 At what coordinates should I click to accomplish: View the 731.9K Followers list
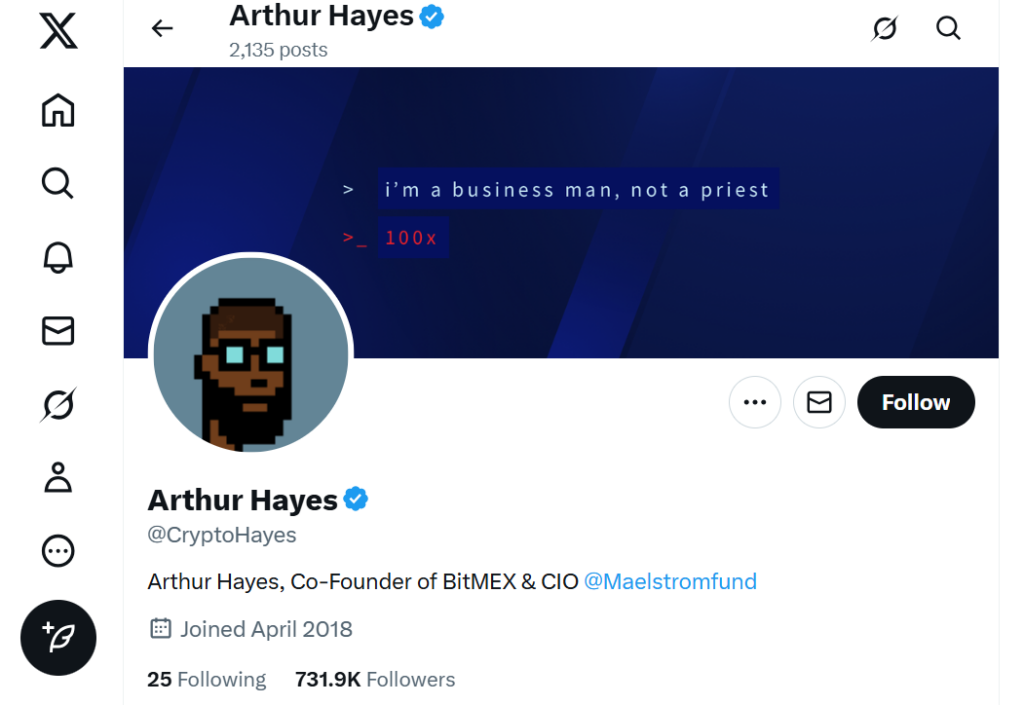coord(375,680)
